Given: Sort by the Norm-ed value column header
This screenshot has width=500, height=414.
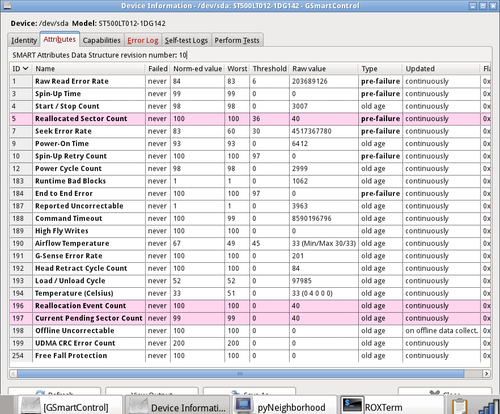Looking at the screenshot, I should pos(197,69).
